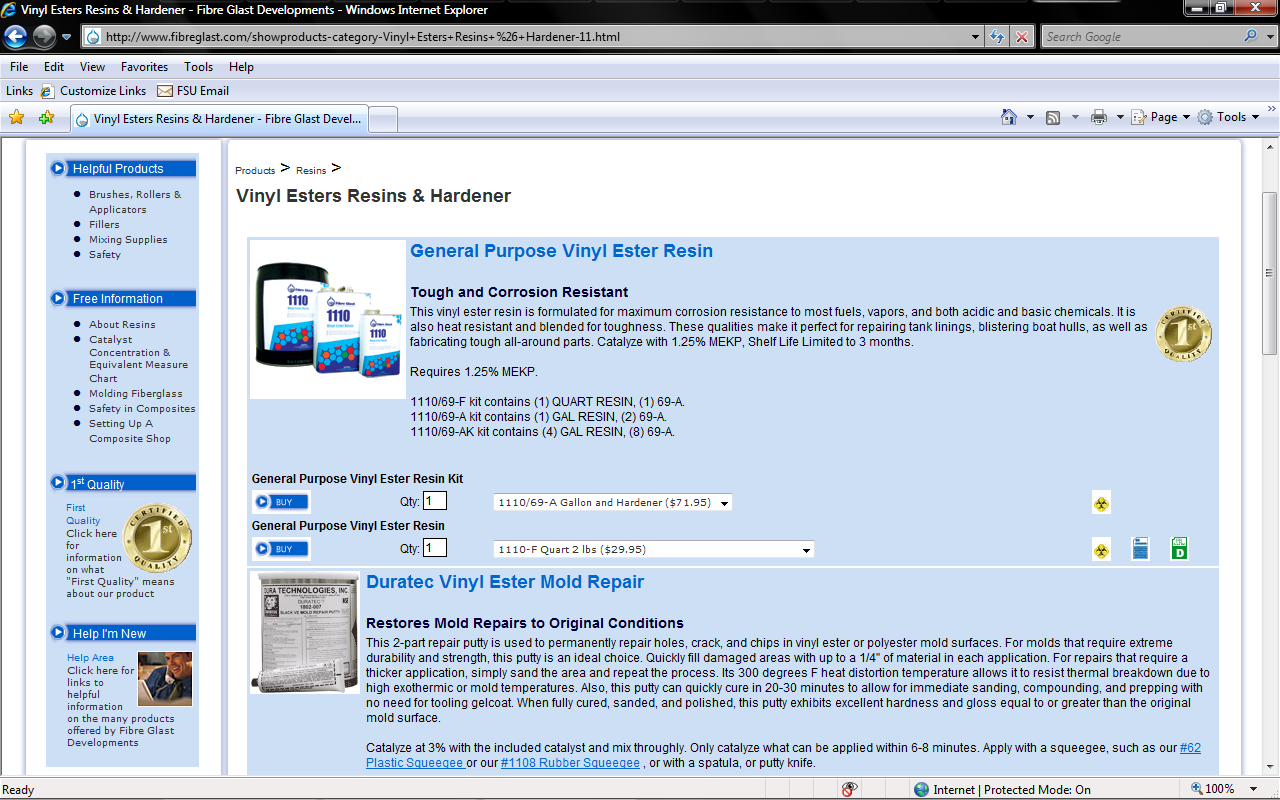Viewport: 1280px width, 800px height.
Task: Open the Favorites menu
Action: coord(145,67)
